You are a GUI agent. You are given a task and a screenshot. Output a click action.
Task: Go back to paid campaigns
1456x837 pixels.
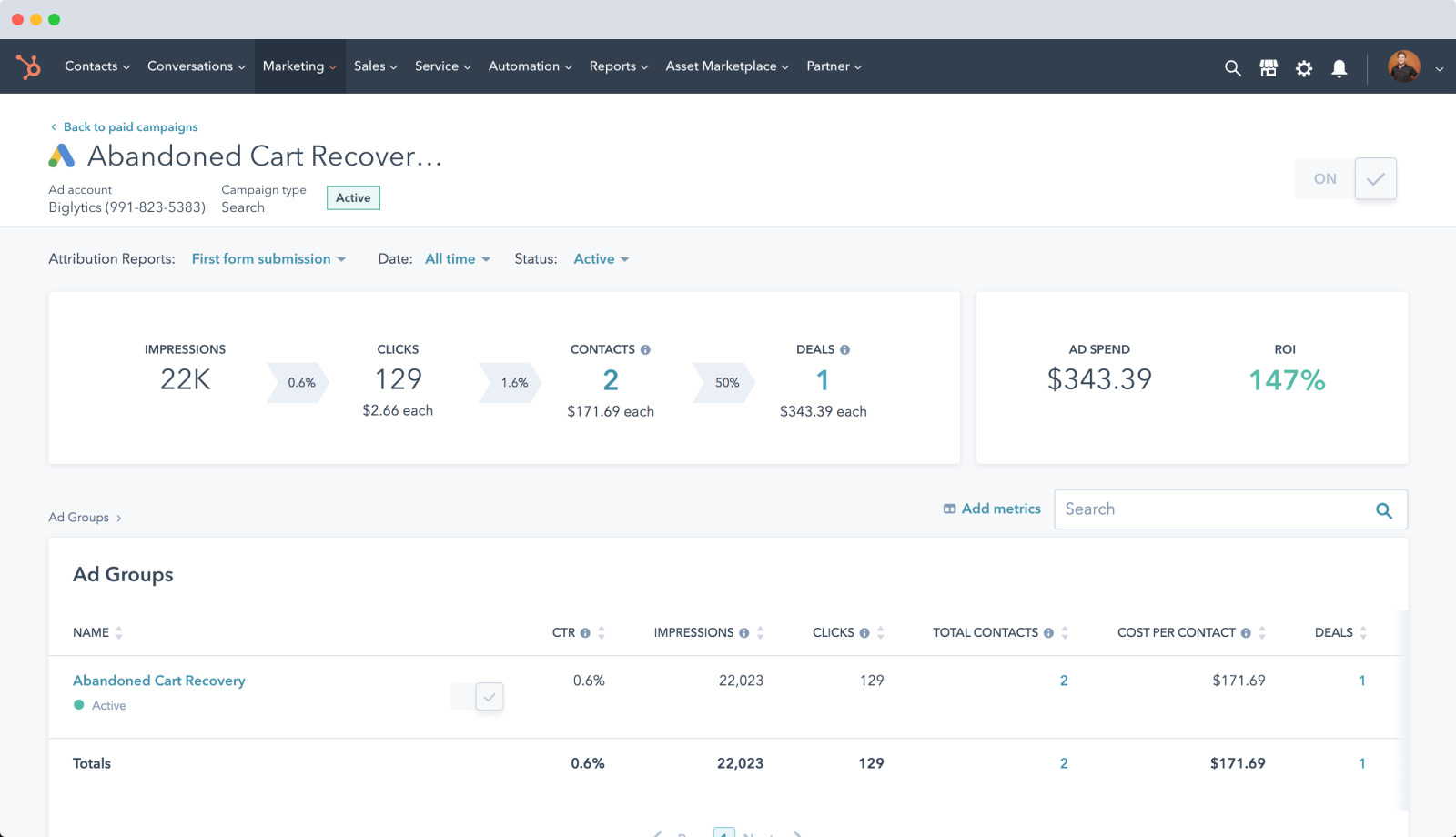pos(130,127)
